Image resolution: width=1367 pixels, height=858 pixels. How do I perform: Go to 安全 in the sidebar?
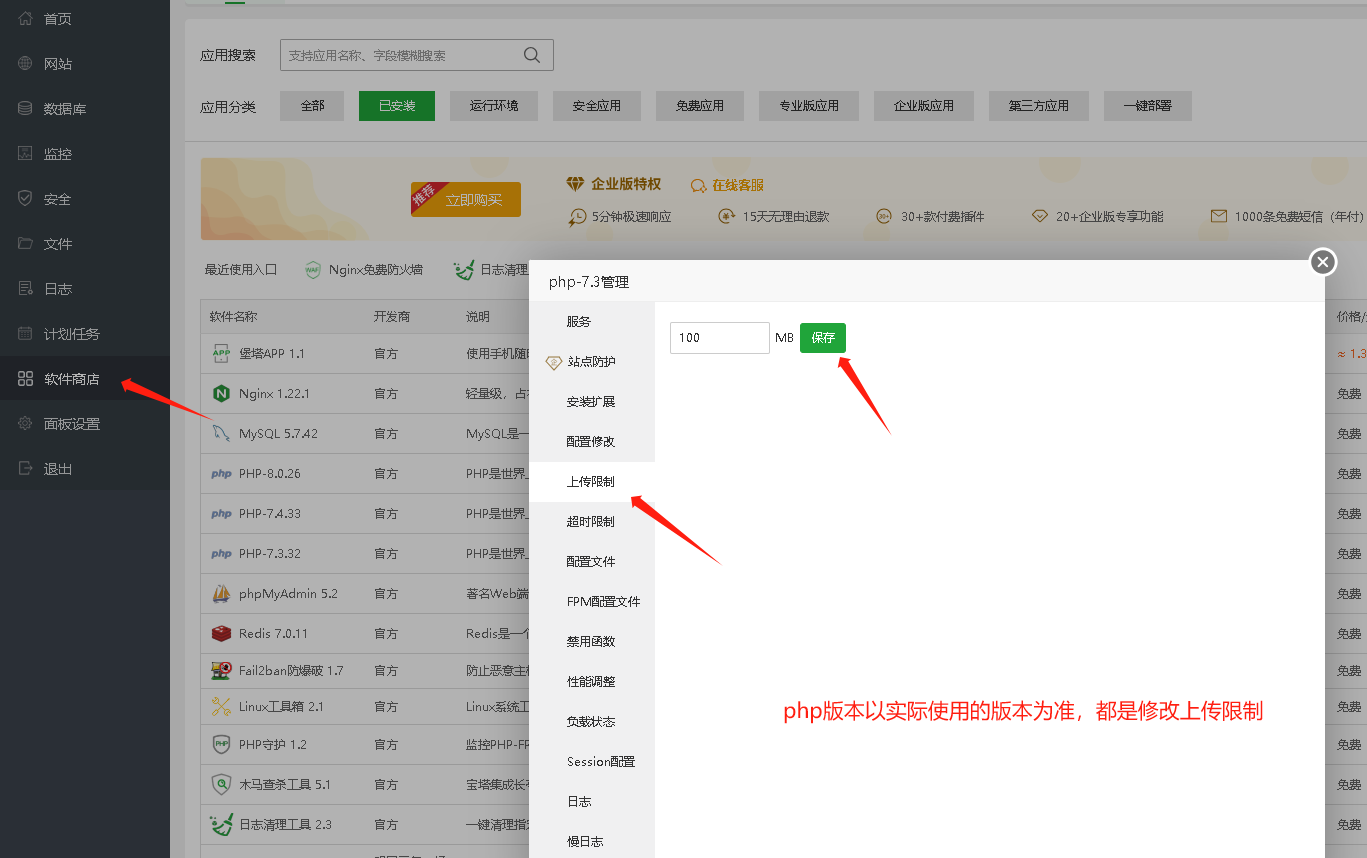(58, 199)
